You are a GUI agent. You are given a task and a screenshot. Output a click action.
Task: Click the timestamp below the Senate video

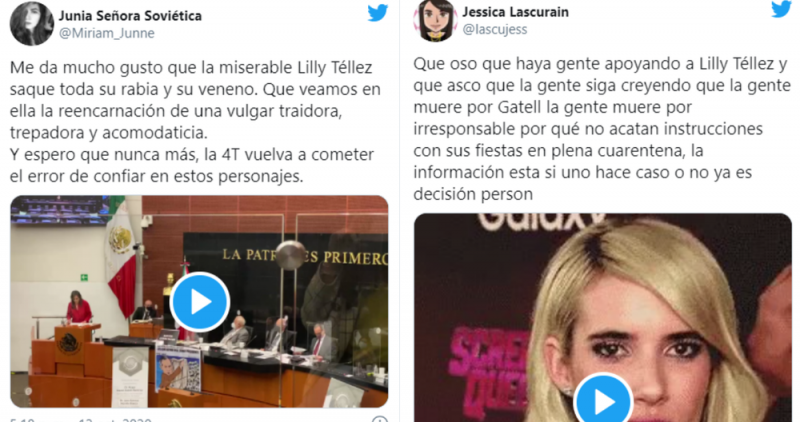81,419
